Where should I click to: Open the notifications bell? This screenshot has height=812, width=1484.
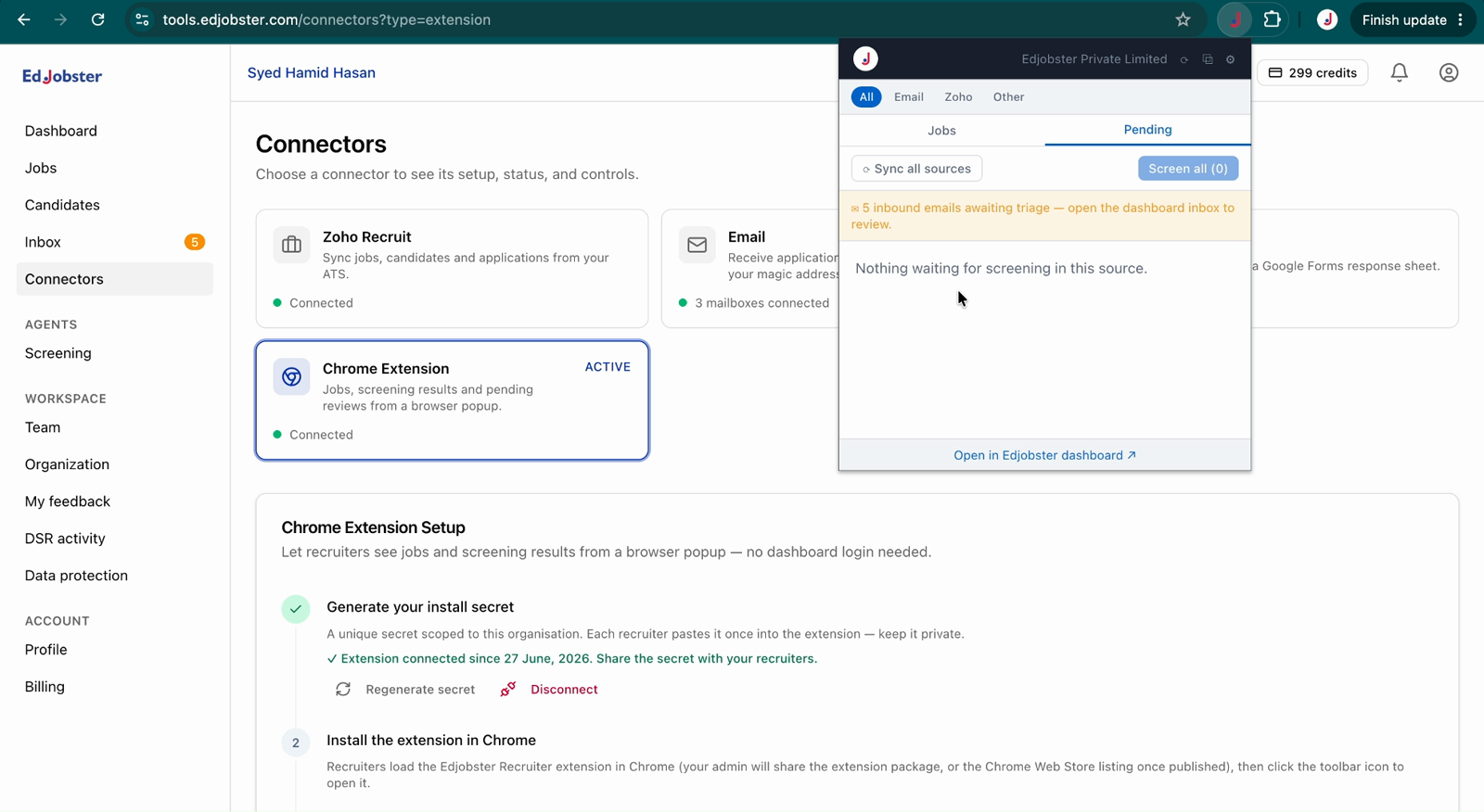point(1400,72)
